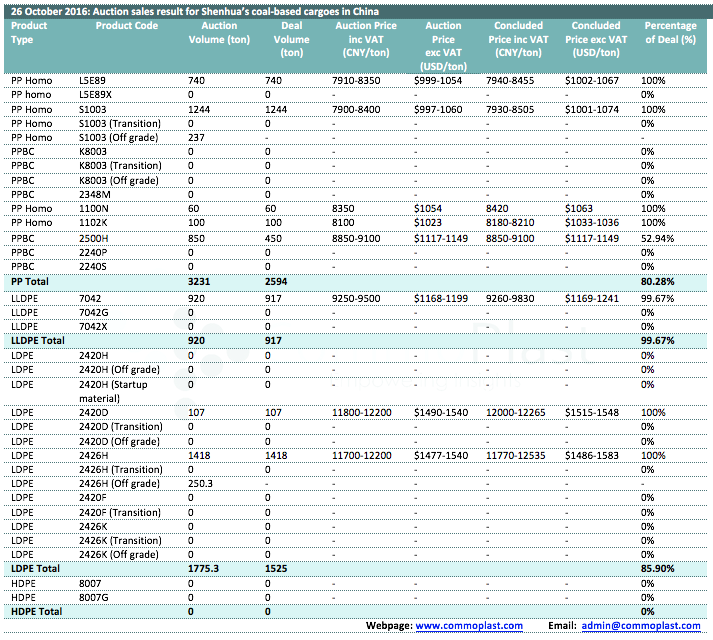Select the 250.3 auction volume cell

coord(200,484)
